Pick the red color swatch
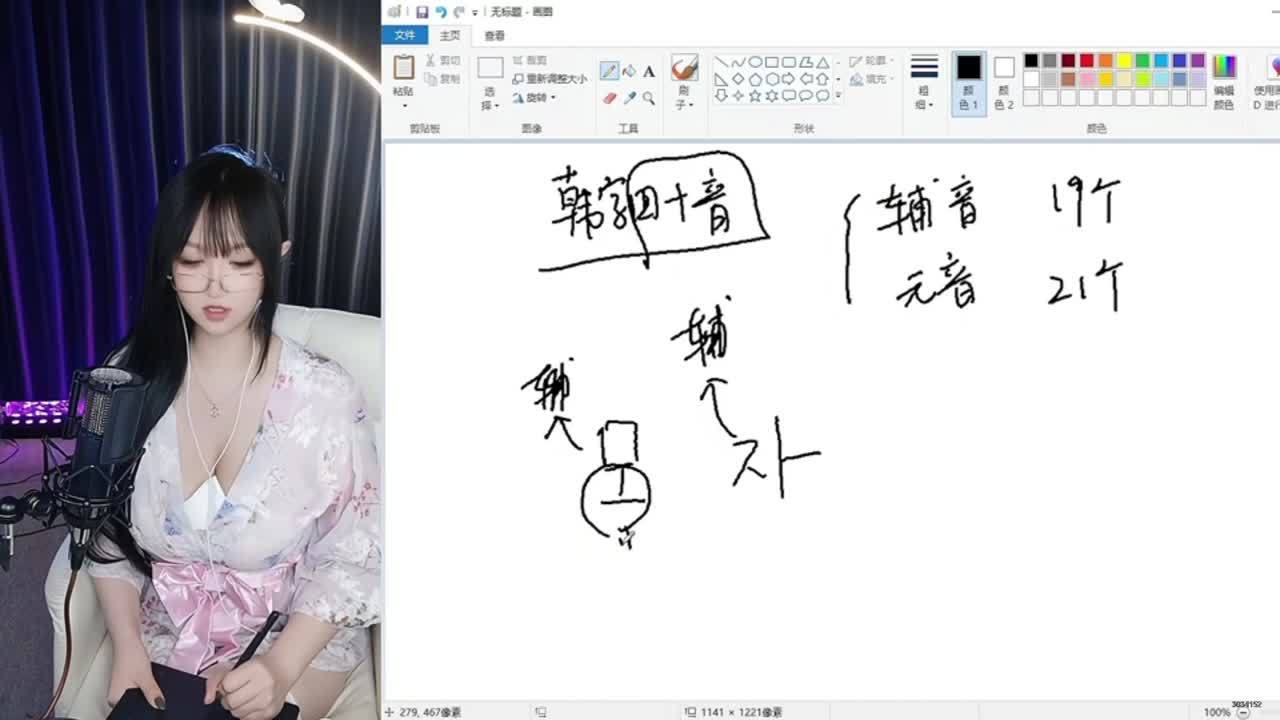The width and height of the screenshot is (1280, 720). pos(1087,61)
